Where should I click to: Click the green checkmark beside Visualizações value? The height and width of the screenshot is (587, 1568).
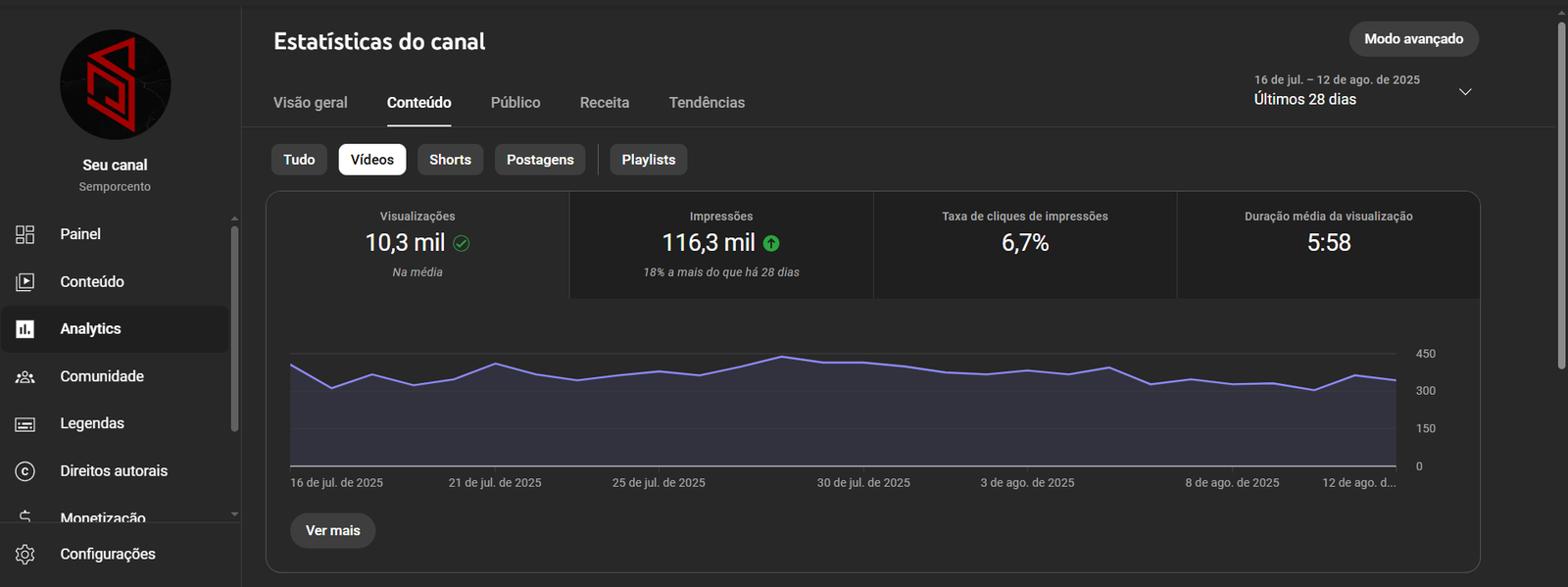(462, 243)
